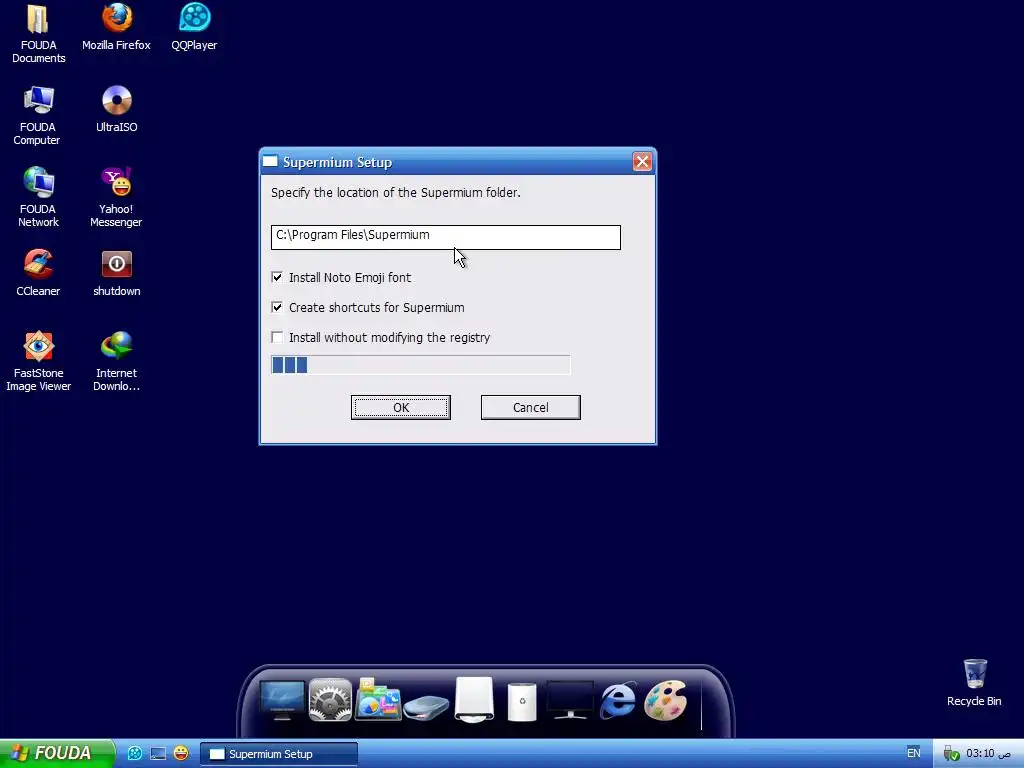Click the white trash can dock icon
Image resolution: width=1024 pixels, height=768 pixels.
(522, 702)
